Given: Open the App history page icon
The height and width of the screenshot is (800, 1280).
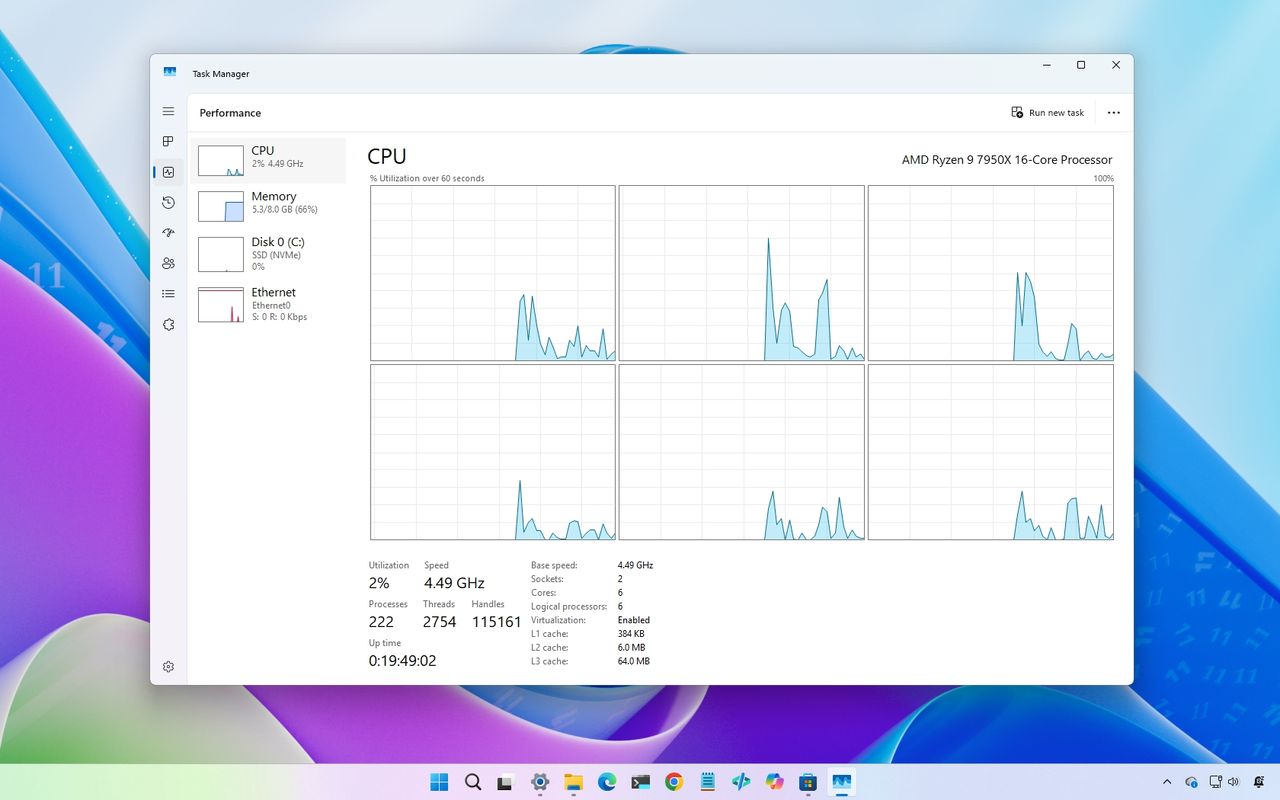Looking at the screenshot, I should pos(168,202).
